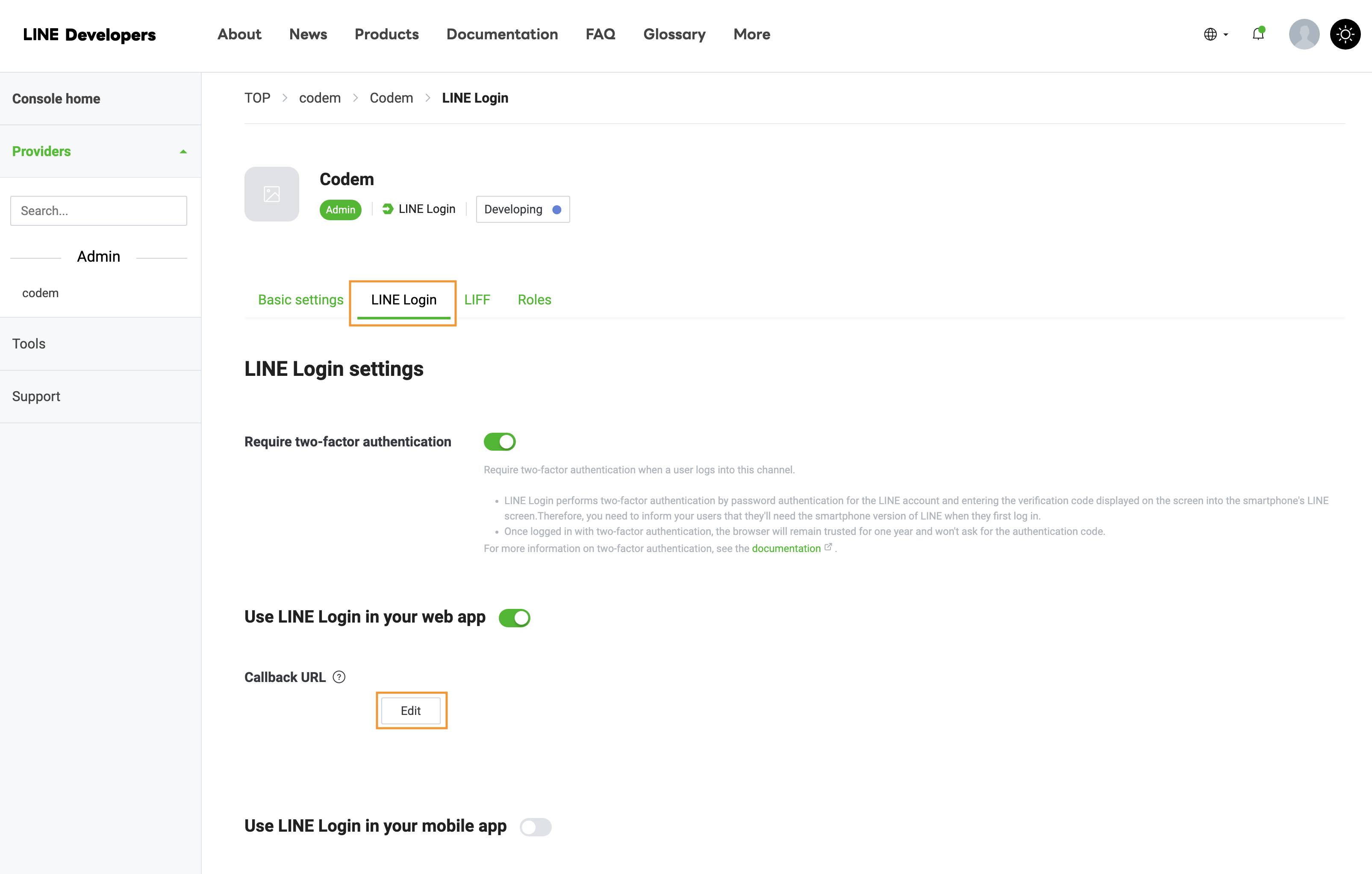
Task: Go to News page
Action: 308,34
